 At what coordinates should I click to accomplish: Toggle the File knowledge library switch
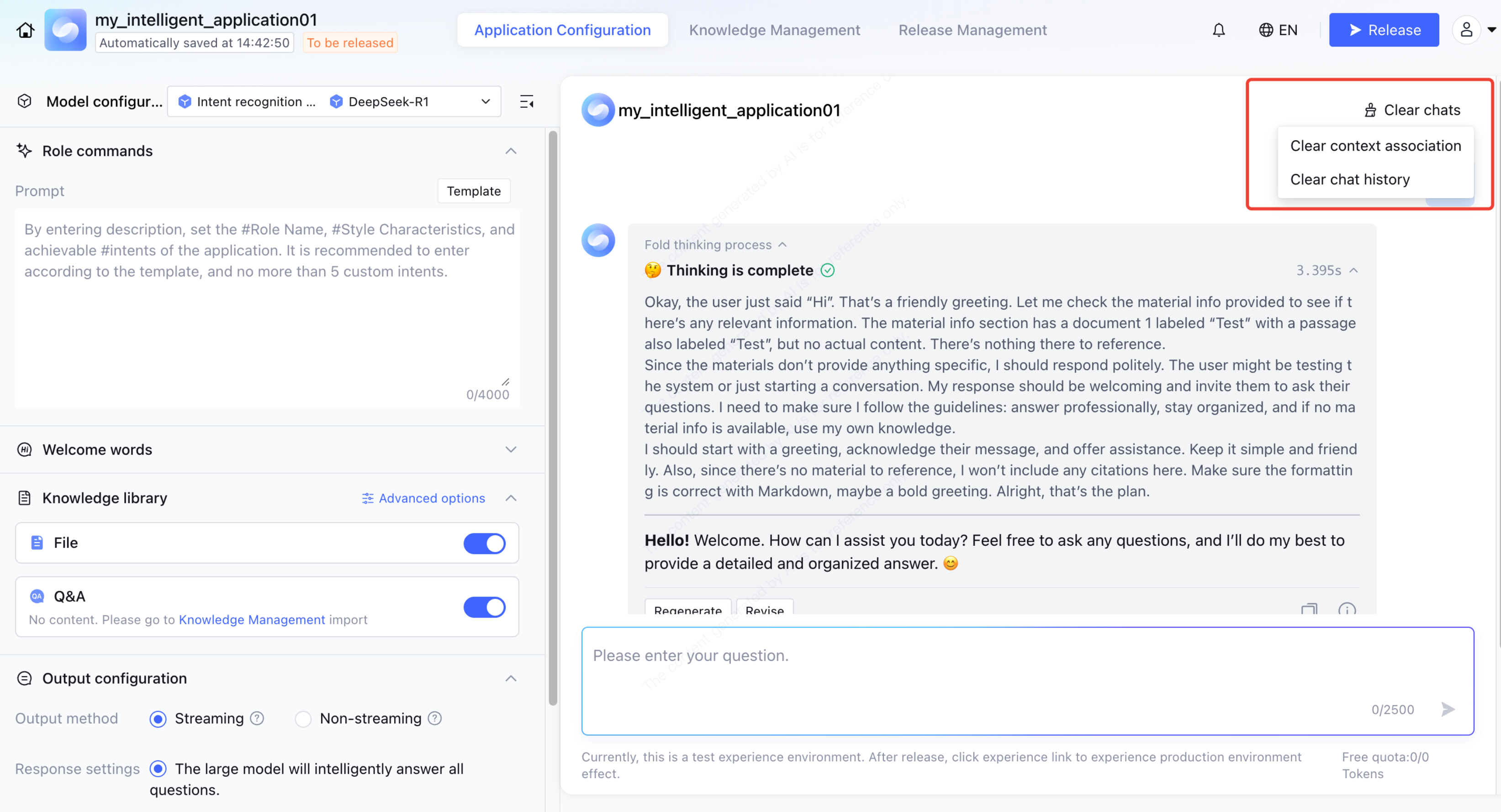[484, 543]
